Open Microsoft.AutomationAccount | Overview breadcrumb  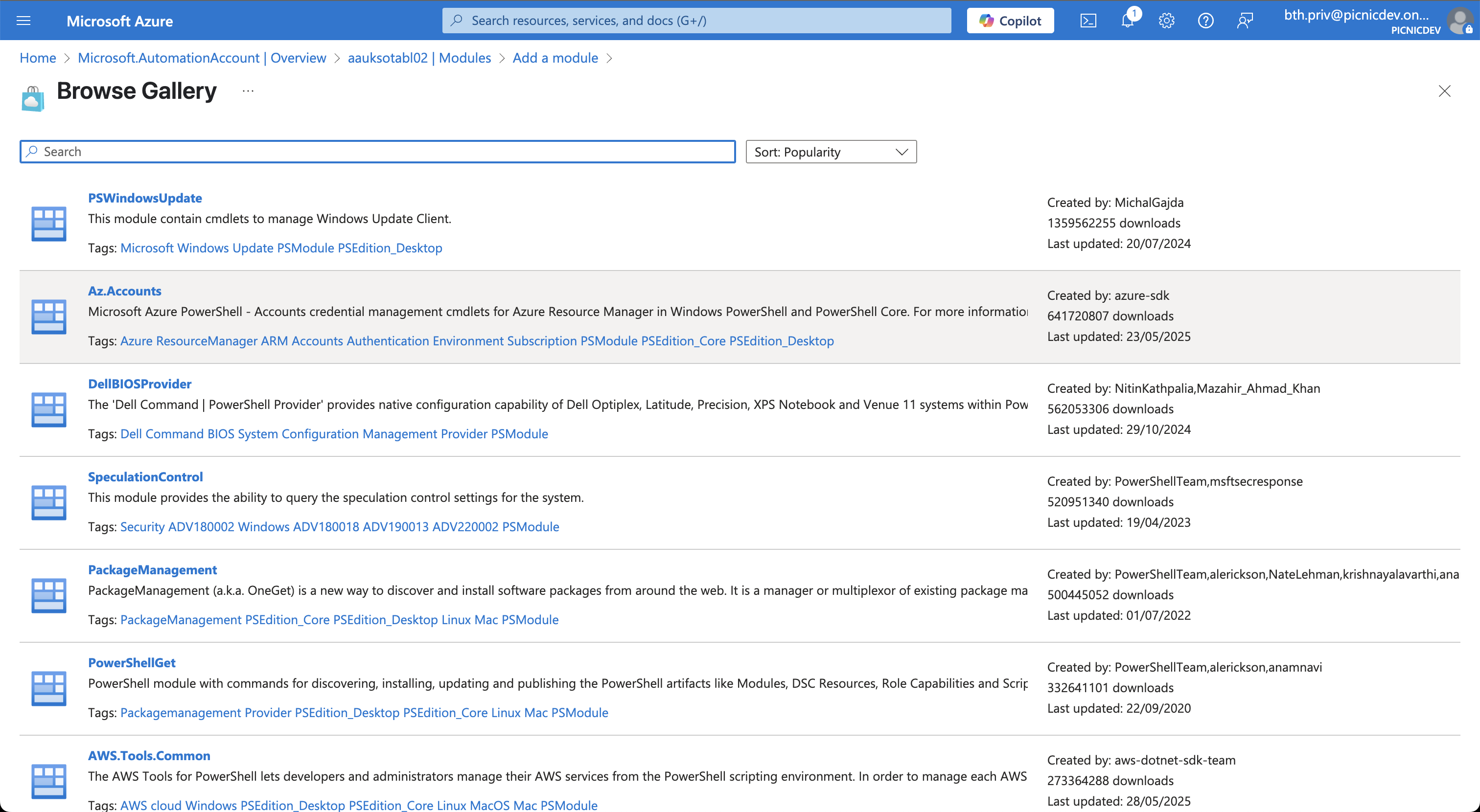pyautogui.click(x=202, y=58)
